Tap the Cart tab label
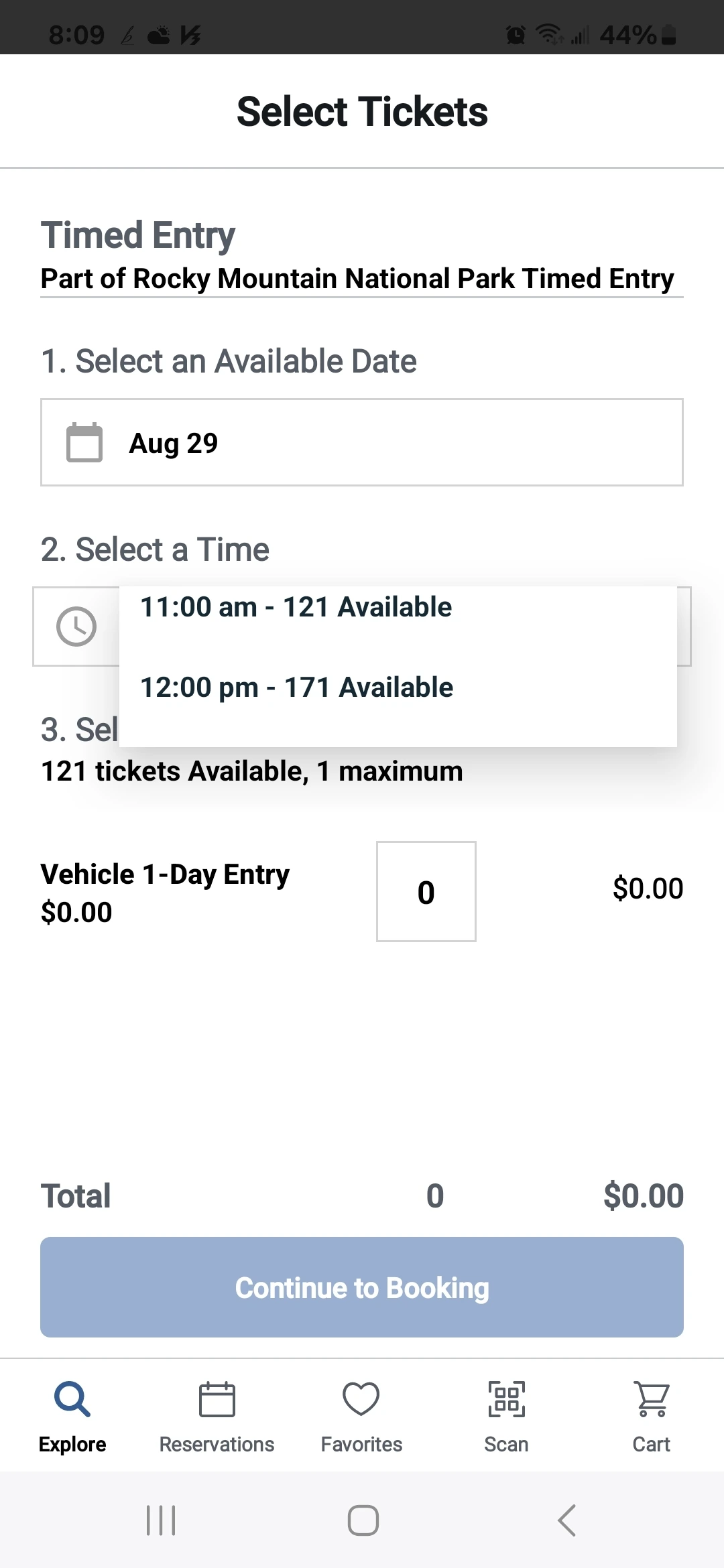 click(651, 1444)
